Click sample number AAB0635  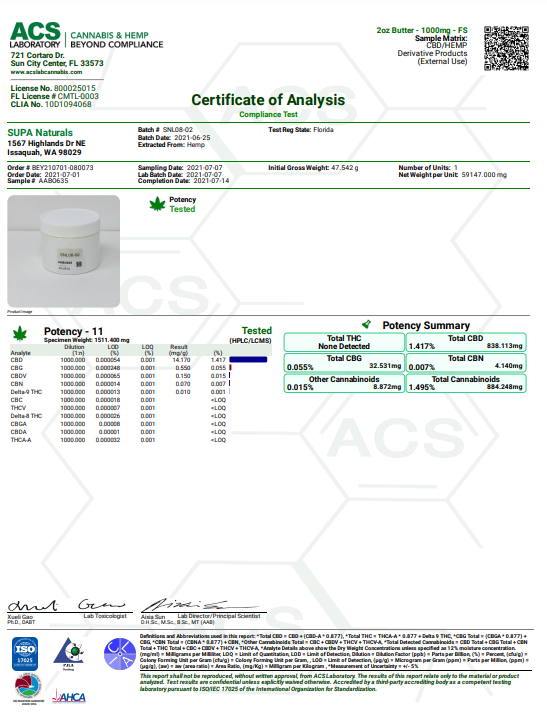pos(53,181)
